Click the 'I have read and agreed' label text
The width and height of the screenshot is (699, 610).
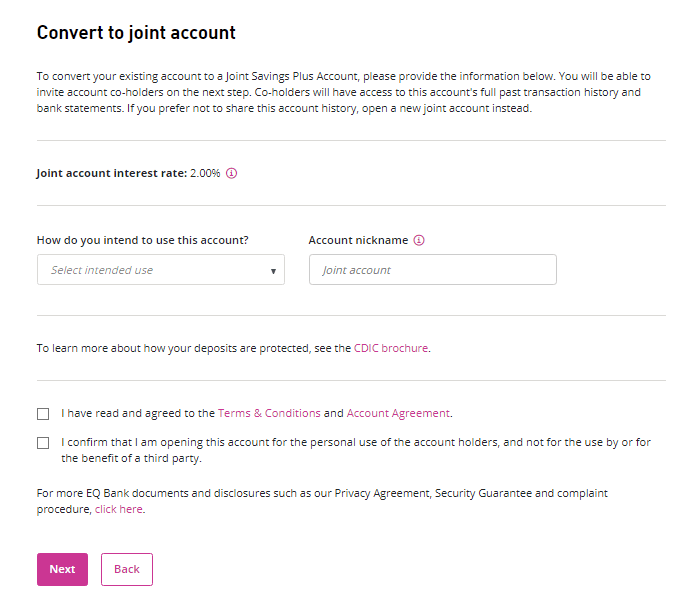coord(138,413)
